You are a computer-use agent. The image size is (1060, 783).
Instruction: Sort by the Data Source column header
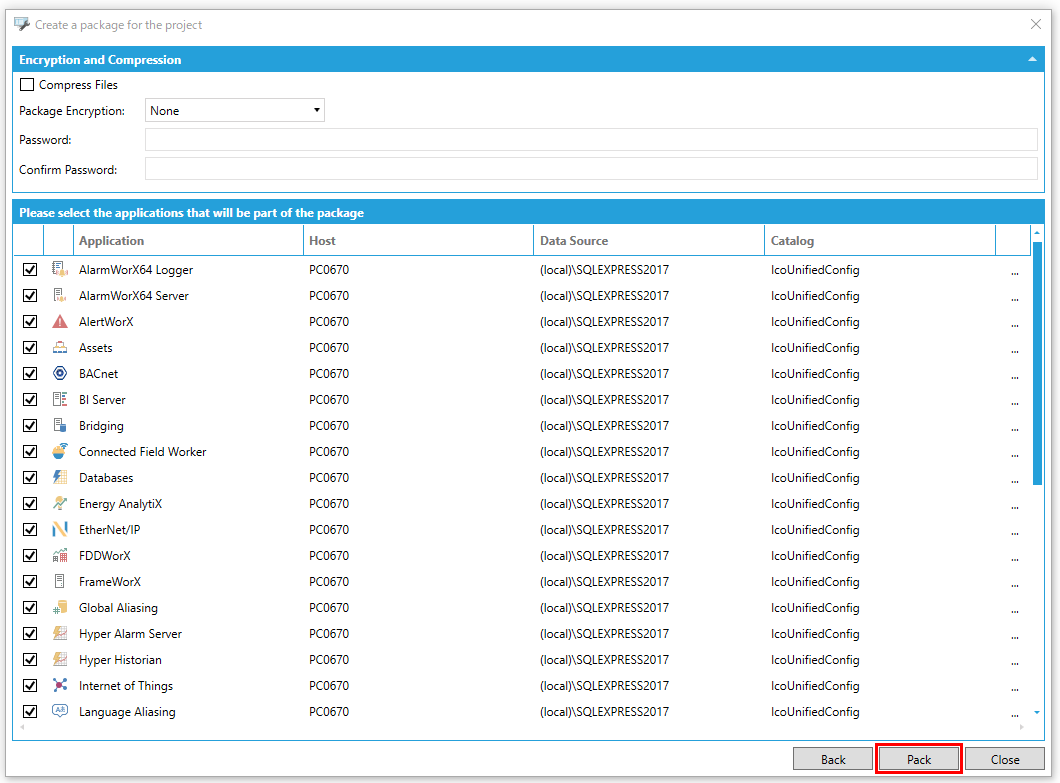click(648, 241)
